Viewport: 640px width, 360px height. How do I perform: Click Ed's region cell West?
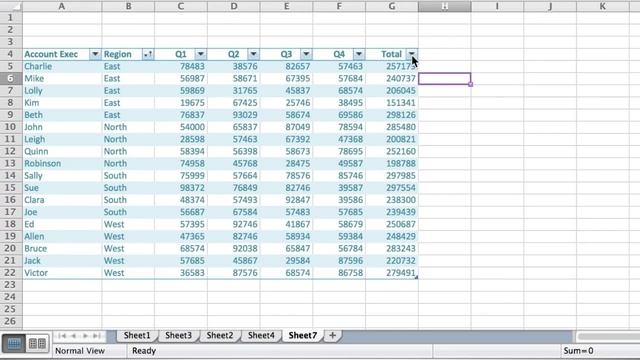[x=128, y=224]
